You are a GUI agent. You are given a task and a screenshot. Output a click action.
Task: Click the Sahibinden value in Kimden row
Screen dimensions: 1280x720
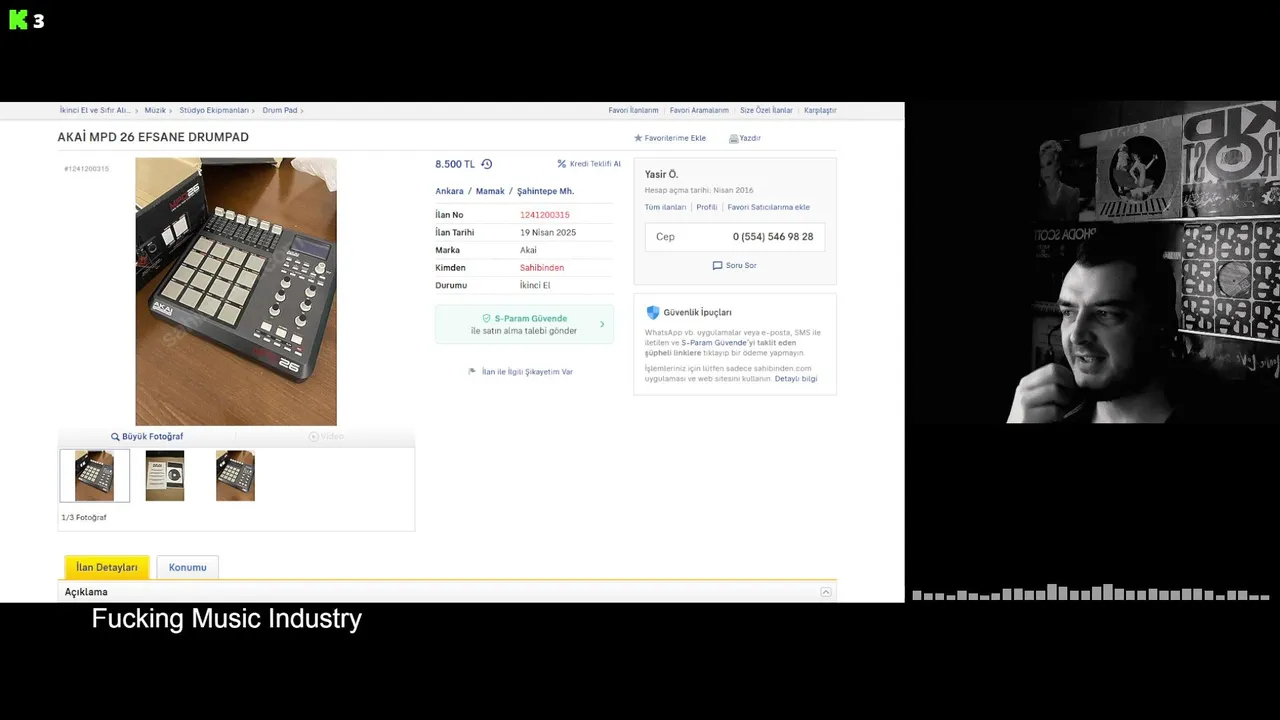pyautogui.click(x=542, y=268)
